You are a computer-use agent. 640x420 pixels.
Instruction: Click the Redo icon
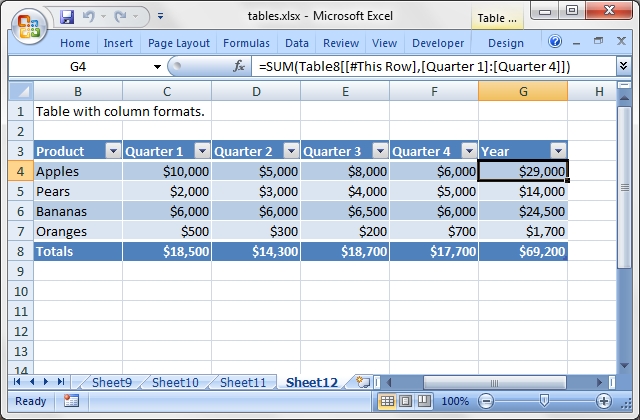[120, 17]
